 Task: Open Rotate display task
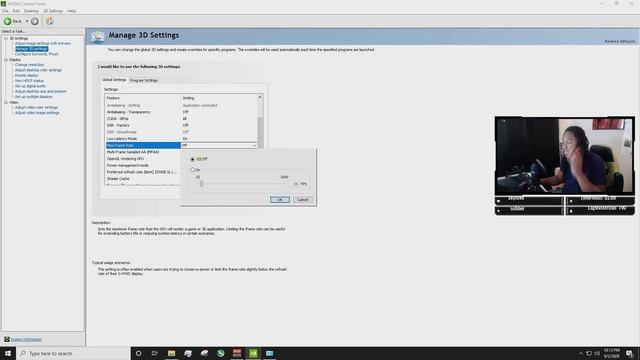coord(27,76)
